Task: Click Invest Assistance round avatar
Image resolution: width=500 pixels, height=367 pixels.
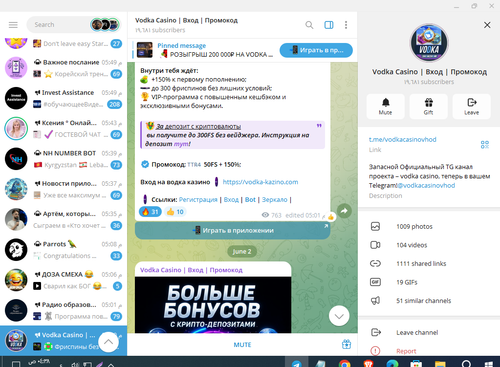Action: pyautogui.click(x=16, y=98)
